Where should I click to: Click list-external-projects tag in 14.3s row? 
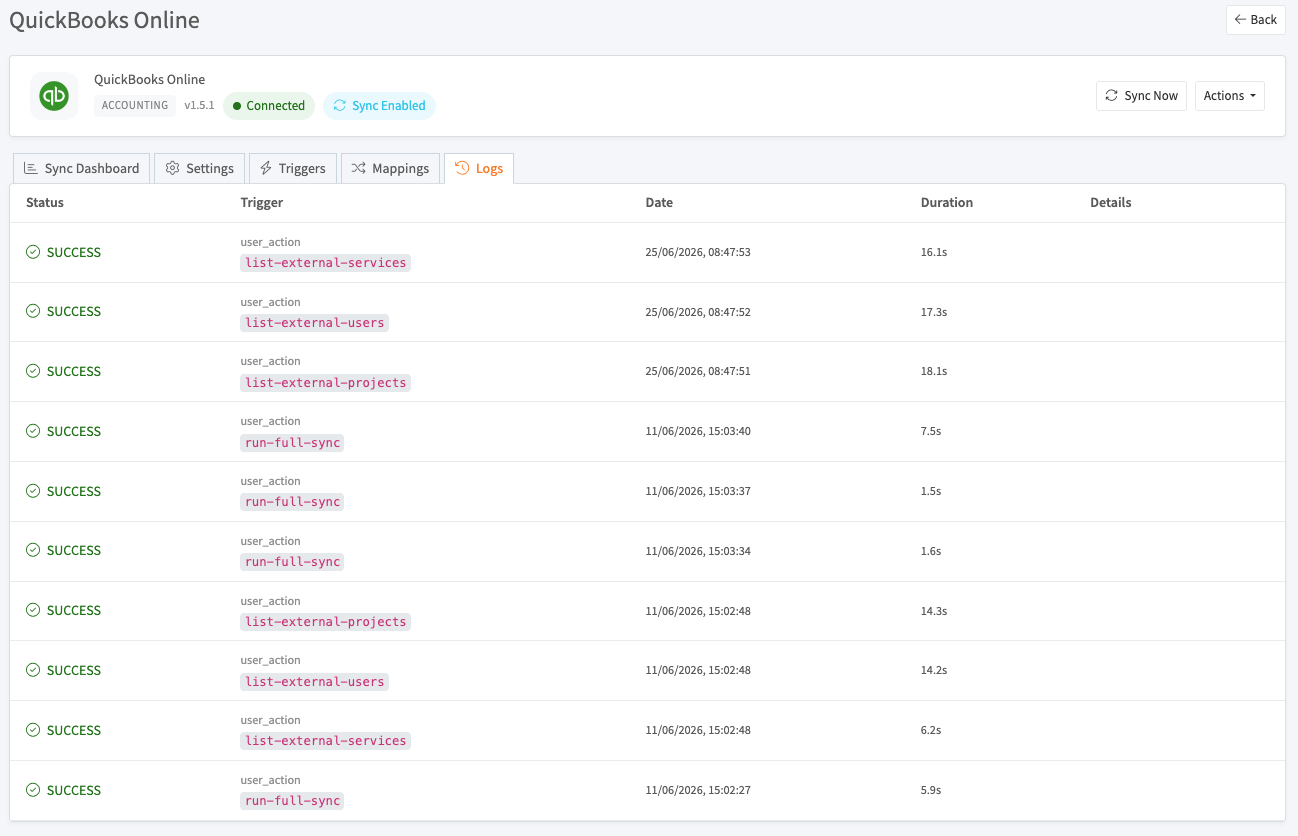pos(326,622)
